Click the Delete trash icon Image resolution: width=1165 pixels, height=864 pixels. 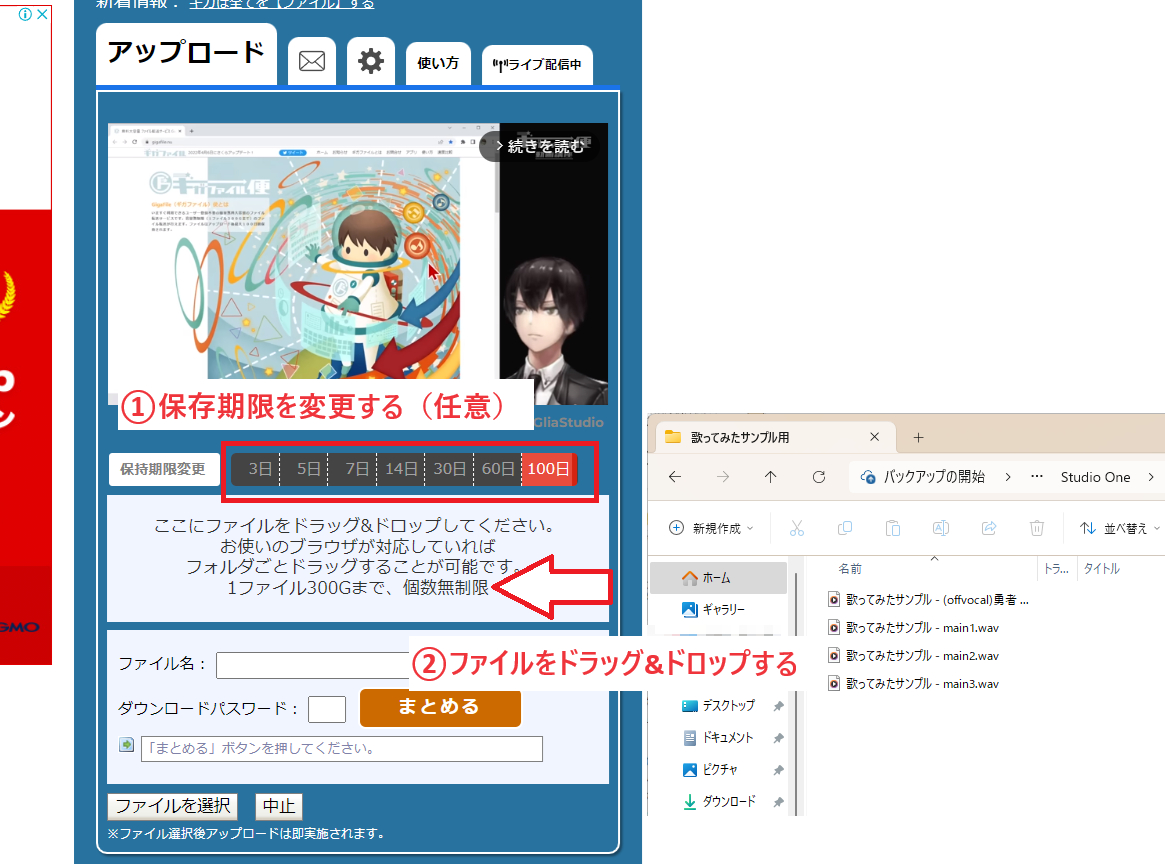point(1036,528)
